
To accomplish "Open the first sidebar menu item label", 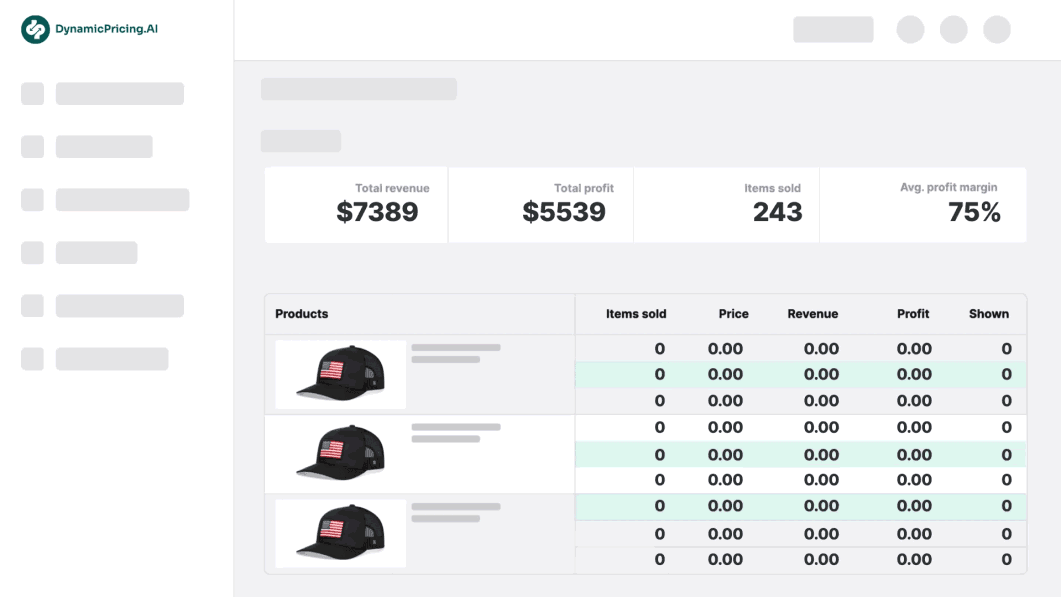I will 120,94.
